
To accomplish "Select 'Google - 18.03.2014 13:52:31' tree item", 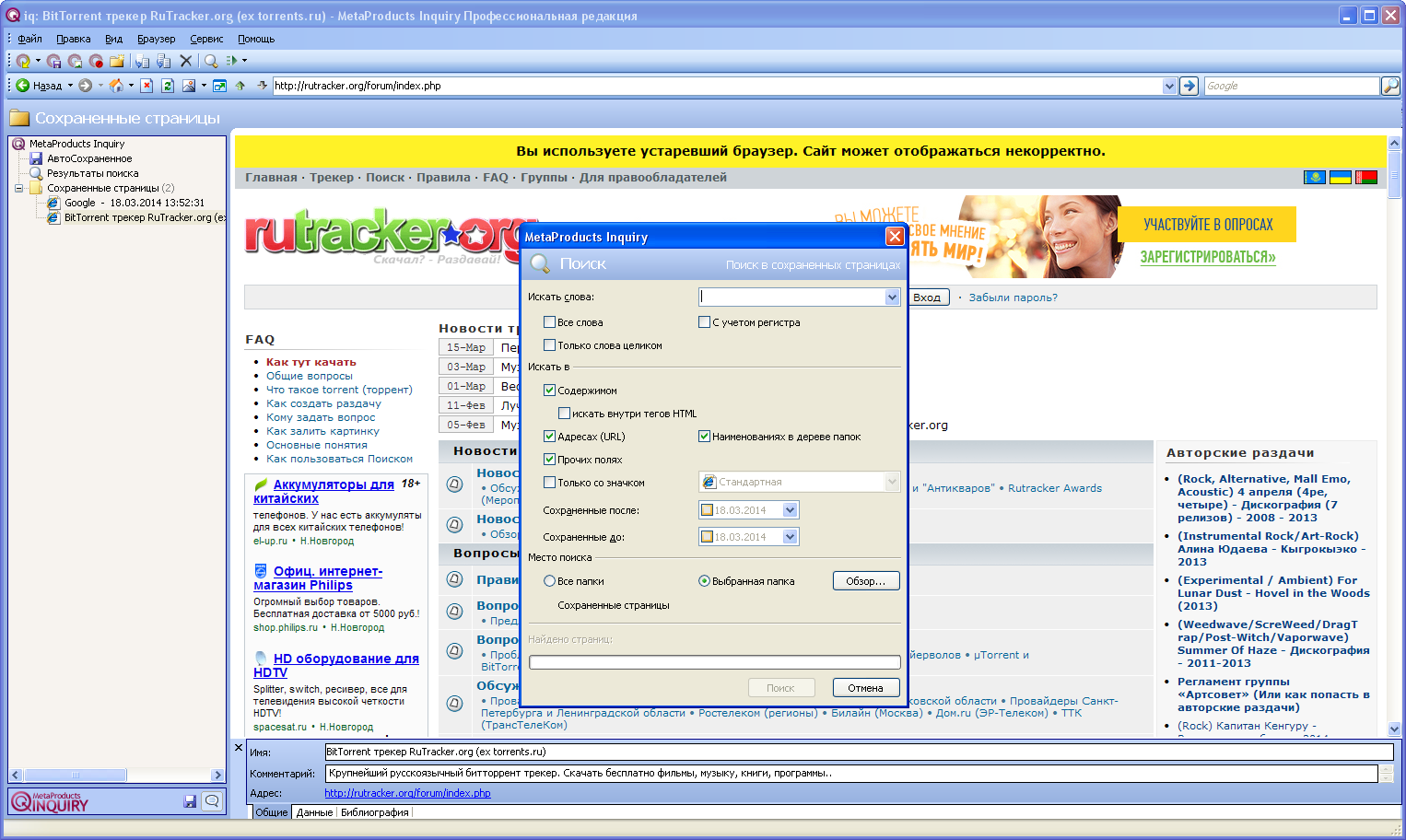I will click(135, 203).
